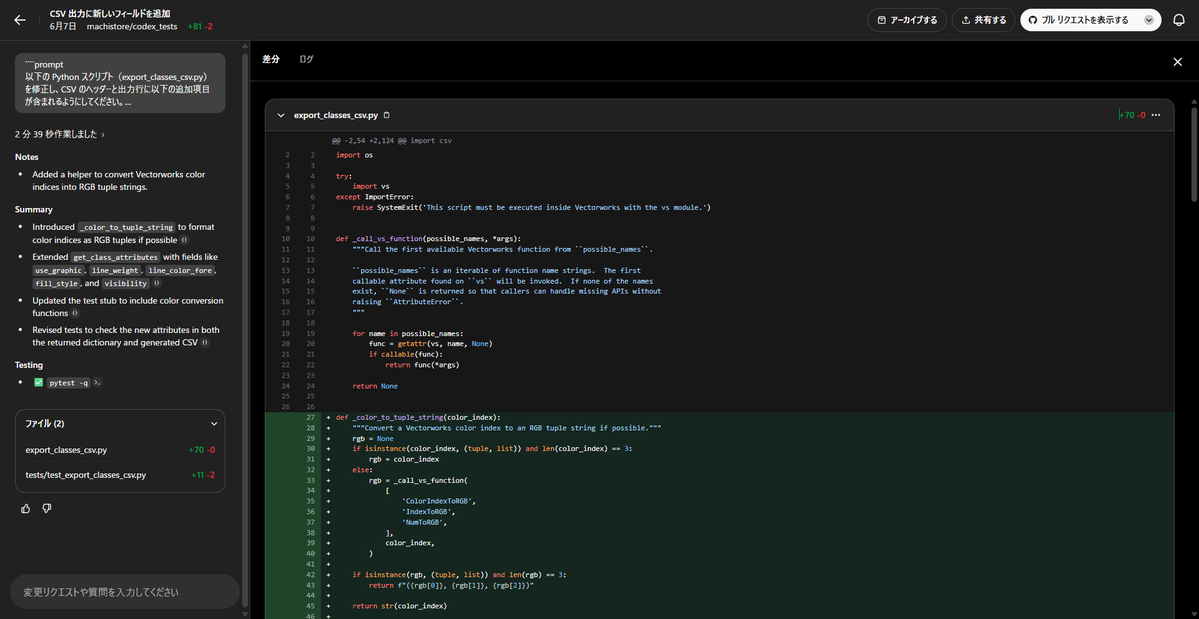Image resolution: width=1199 pixels, height=619 pixels.
Task: Open tests/test_export_classes_csv.py in the files list
Action: pos(120,475)
